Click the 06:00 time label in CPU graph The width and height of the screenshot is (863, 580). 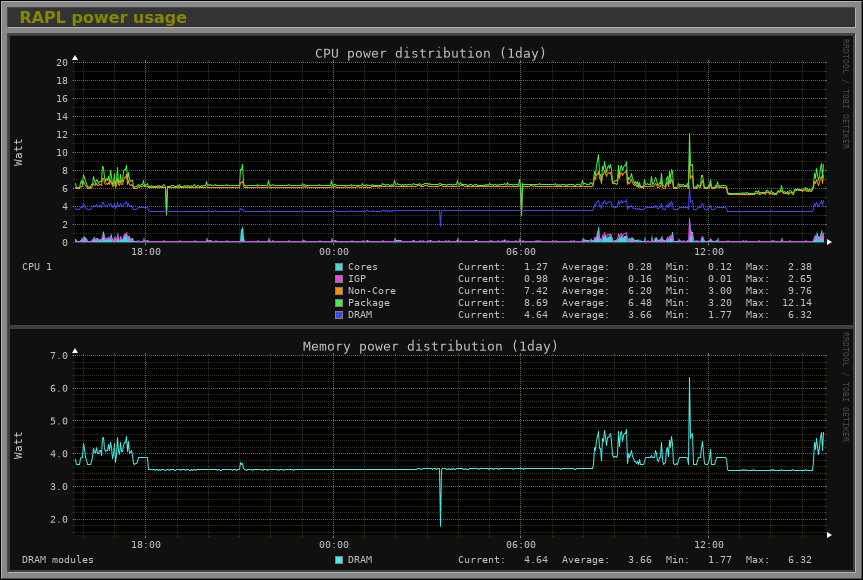[x=521, y=252]
